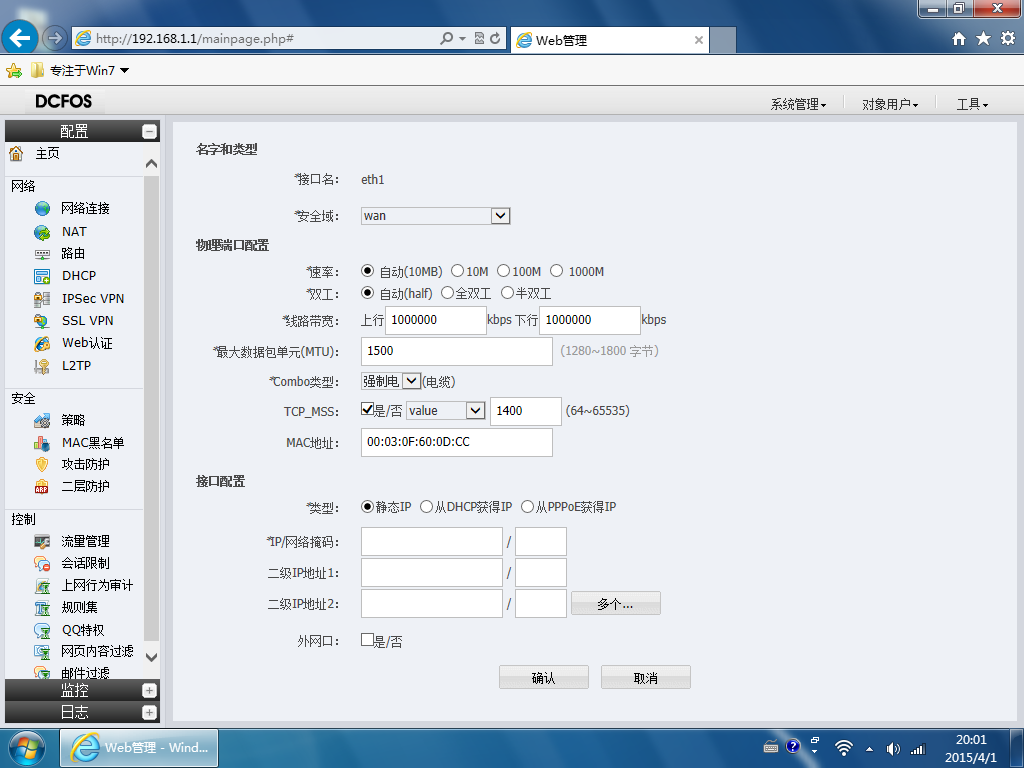Open the browser home icon
Image resolution: width=1024 pixels, height=768 pixels.
[x=959, y=39]
